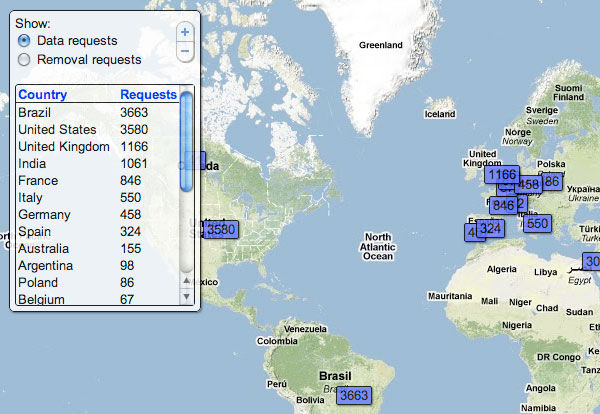Click the 324 map marker over Spain
Viewport: 600px width, 414px height.
491,229
